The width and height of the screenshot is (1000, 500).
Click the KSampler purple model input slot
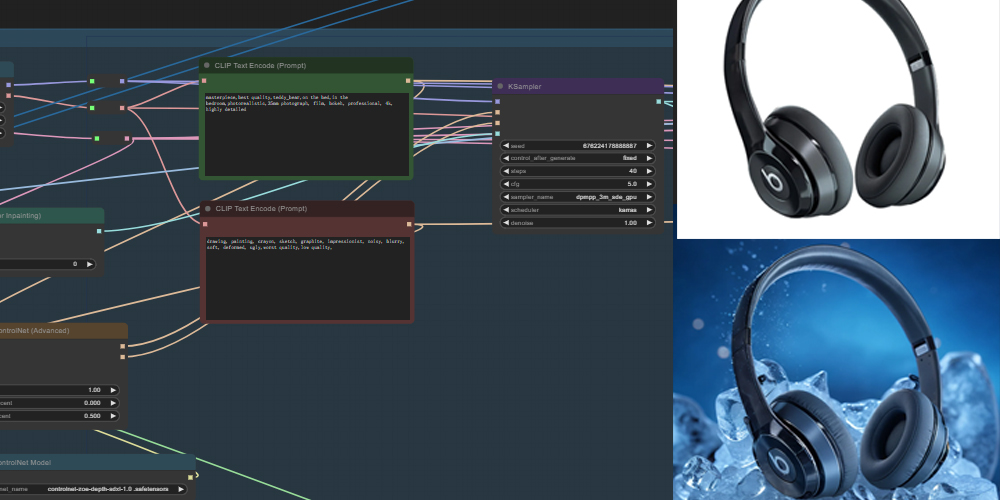(497, 101)
